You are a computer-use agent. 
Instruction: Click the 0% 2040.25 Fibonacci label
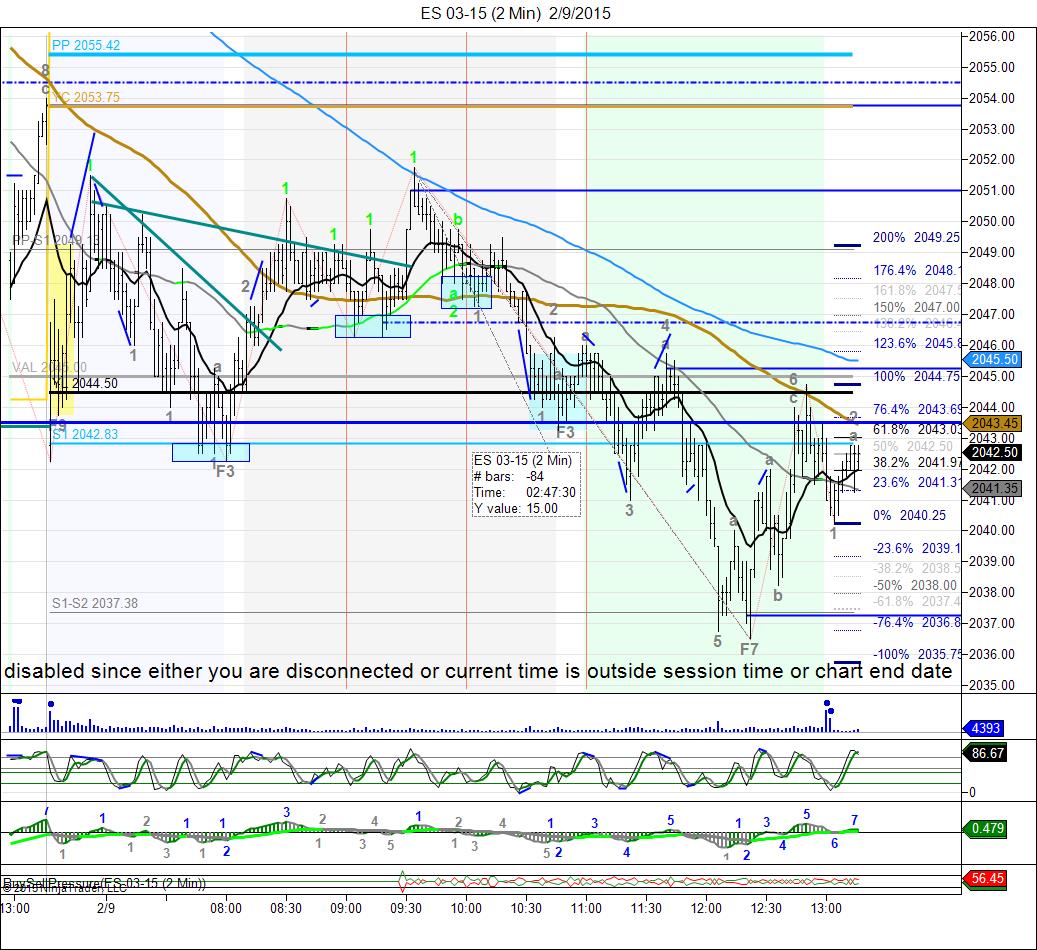tap(909, 515)
